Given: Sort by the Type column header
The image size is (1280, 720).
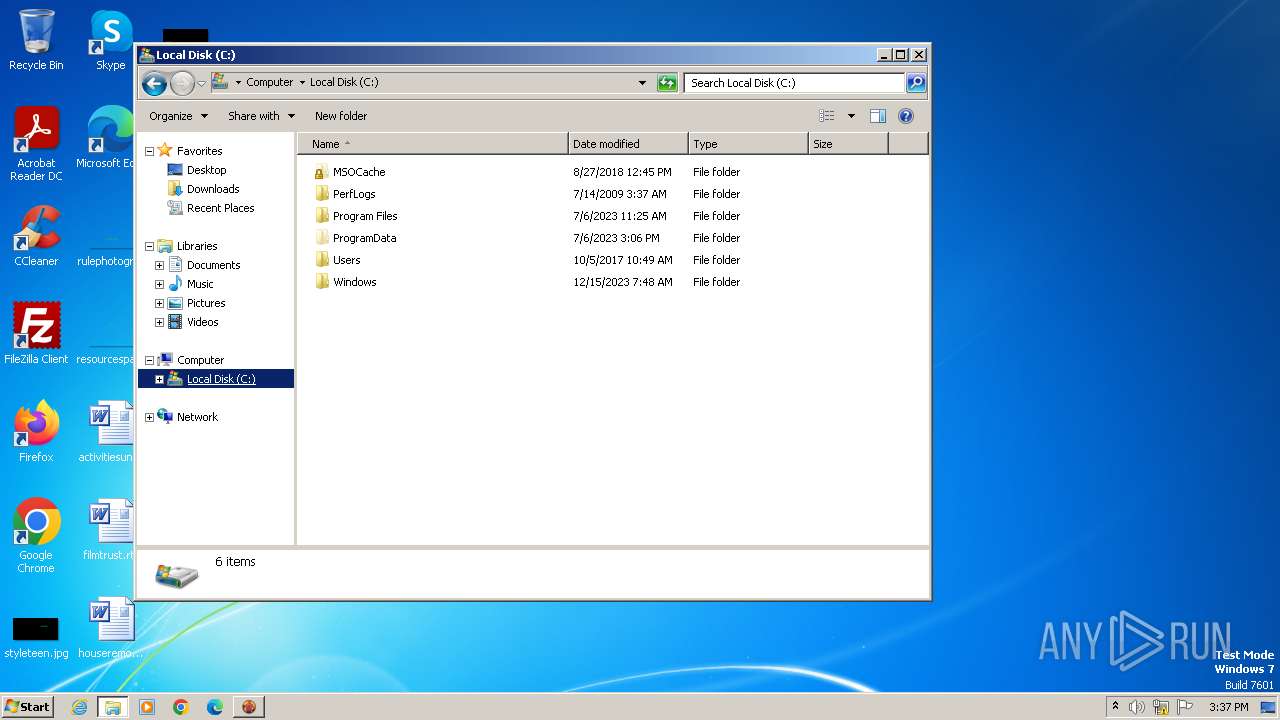Looking at the screenshot, I should (x=748, y=144).
